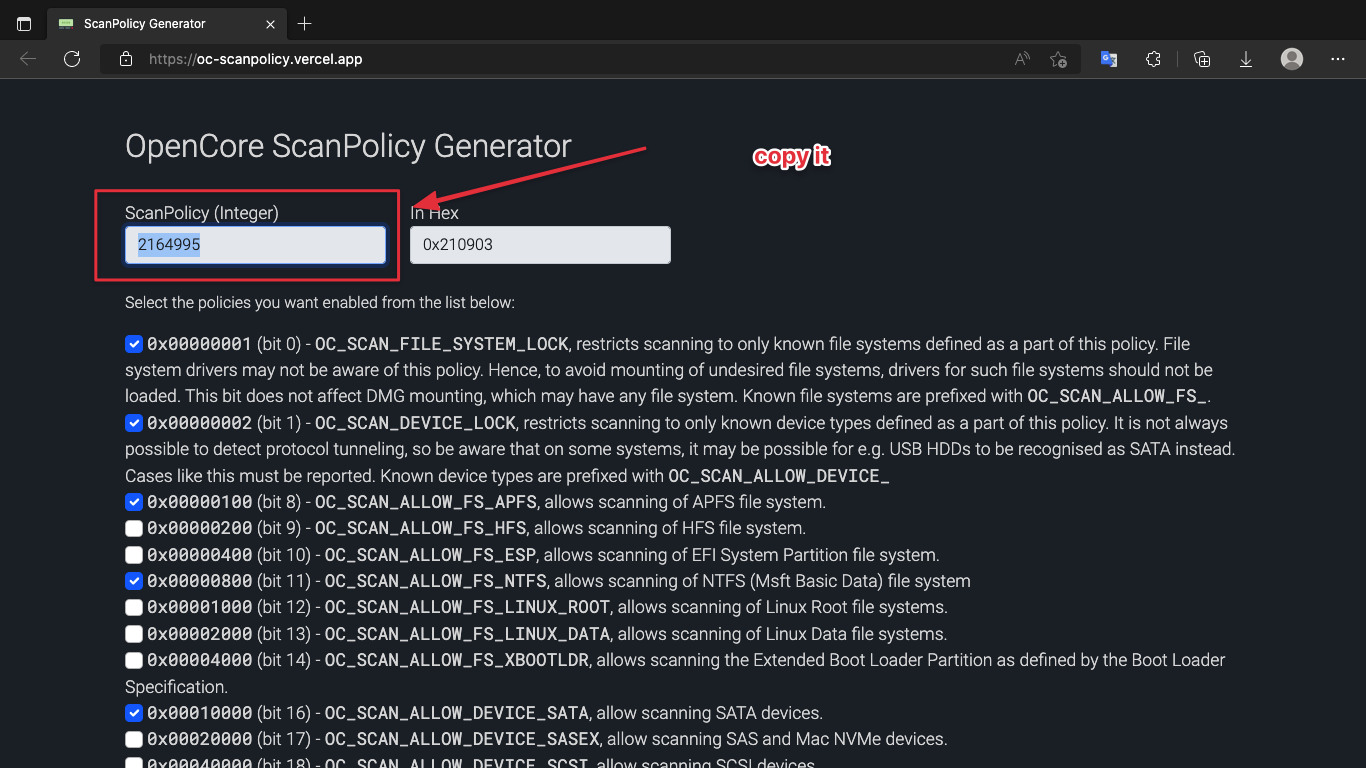Open the user profile menu
The width and height of the screenshot is (1366, 768).
[1292, 59]
